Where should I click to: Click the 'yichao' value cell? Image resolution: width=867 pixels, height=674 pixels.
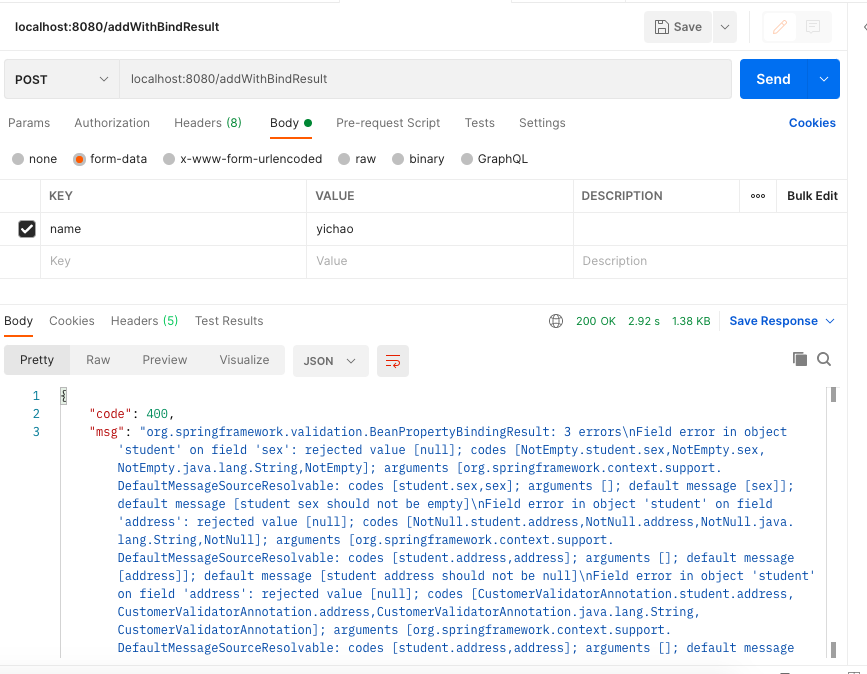pyautogui.click(x=440, y=229)
